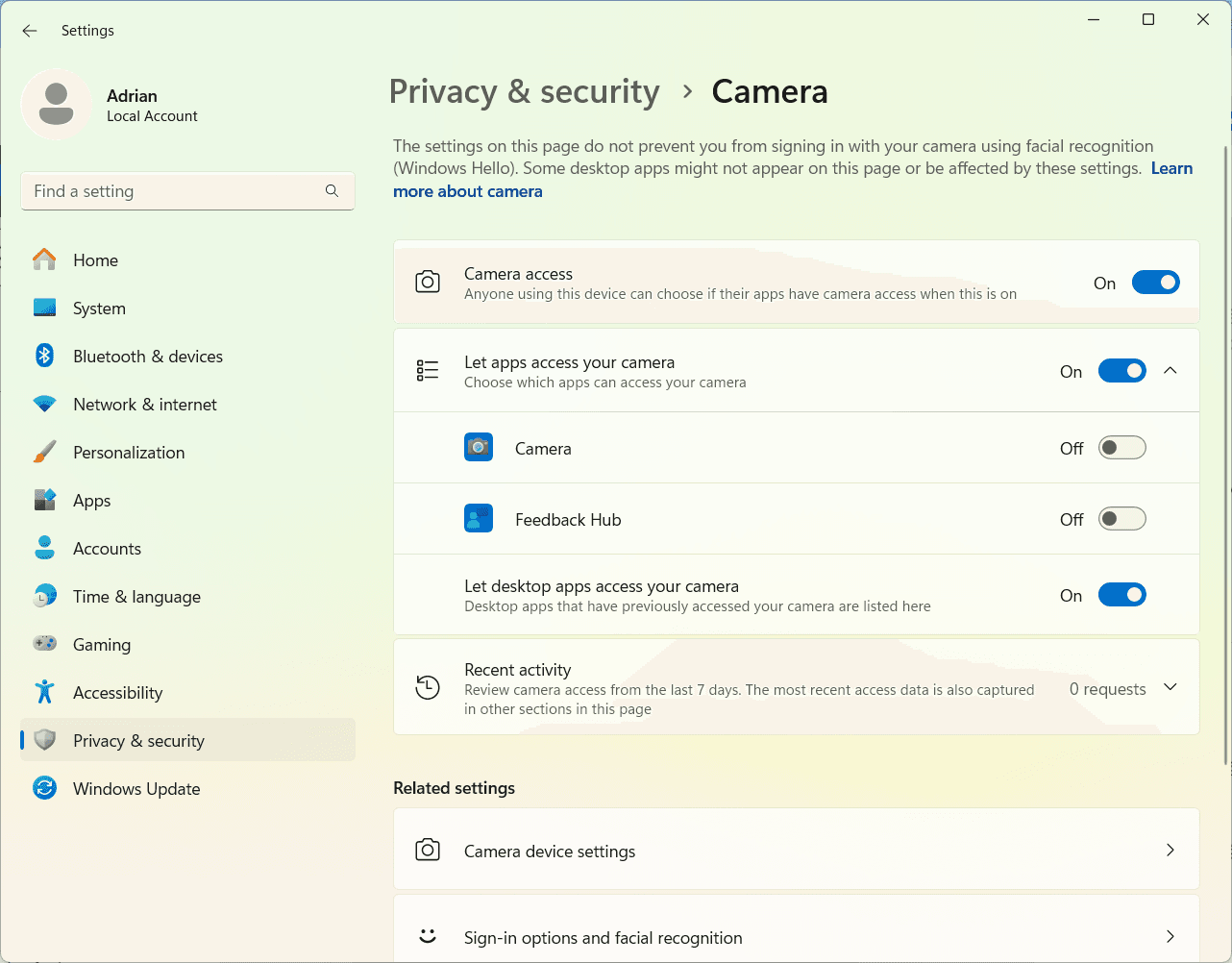The width and height of the screenshot is (1232, 963).
Task: Click the vertical scrollbar on the right
Action: click(1225, 455)
